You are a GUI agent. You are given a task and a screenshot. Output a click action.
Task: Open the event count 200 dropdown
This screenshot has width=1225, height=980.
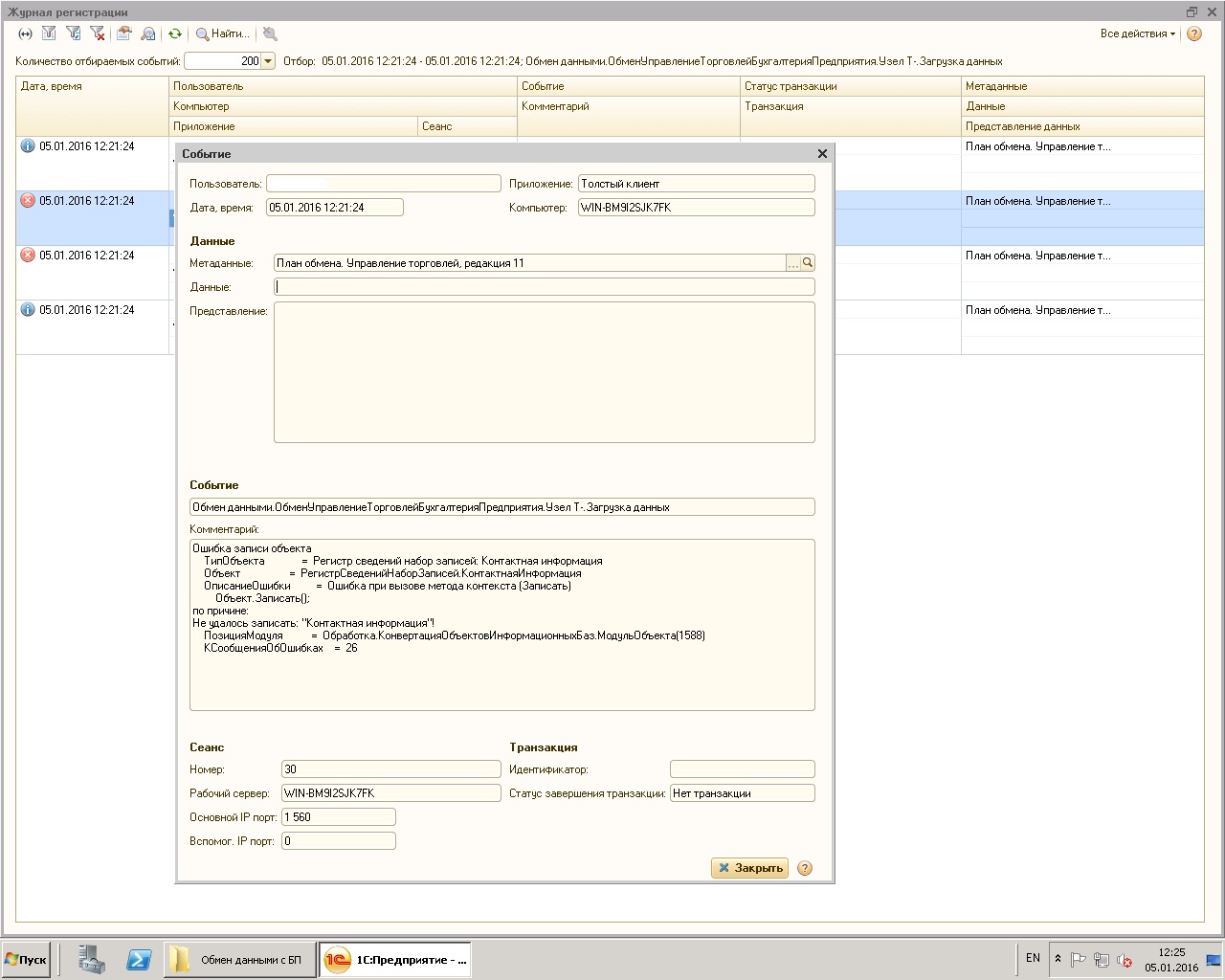click(268, 61)
